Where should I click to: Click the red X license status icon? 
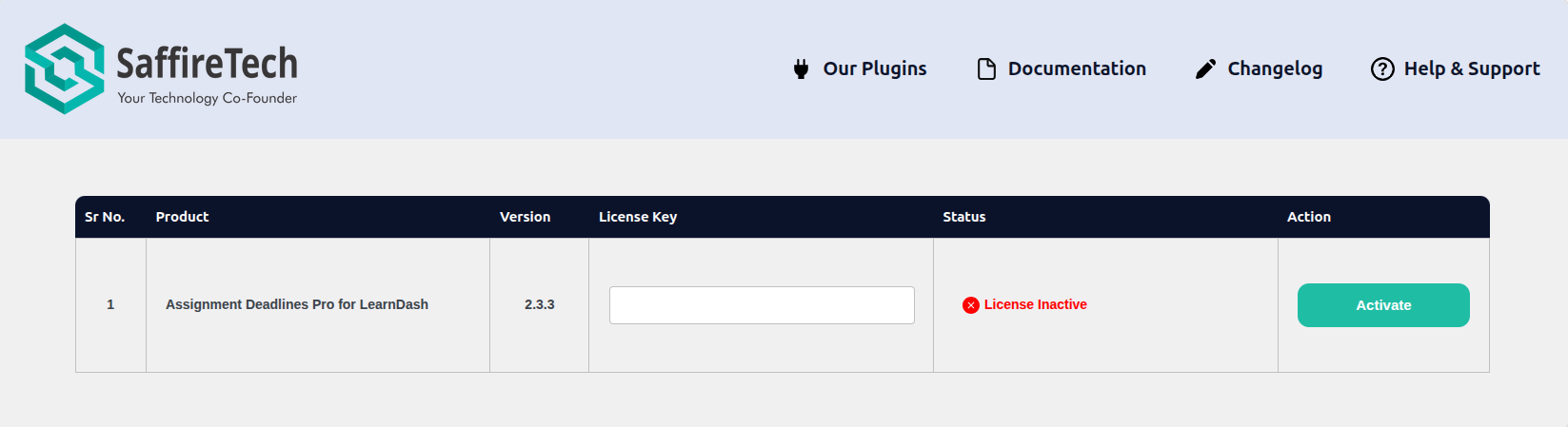[x=971, y=305]
